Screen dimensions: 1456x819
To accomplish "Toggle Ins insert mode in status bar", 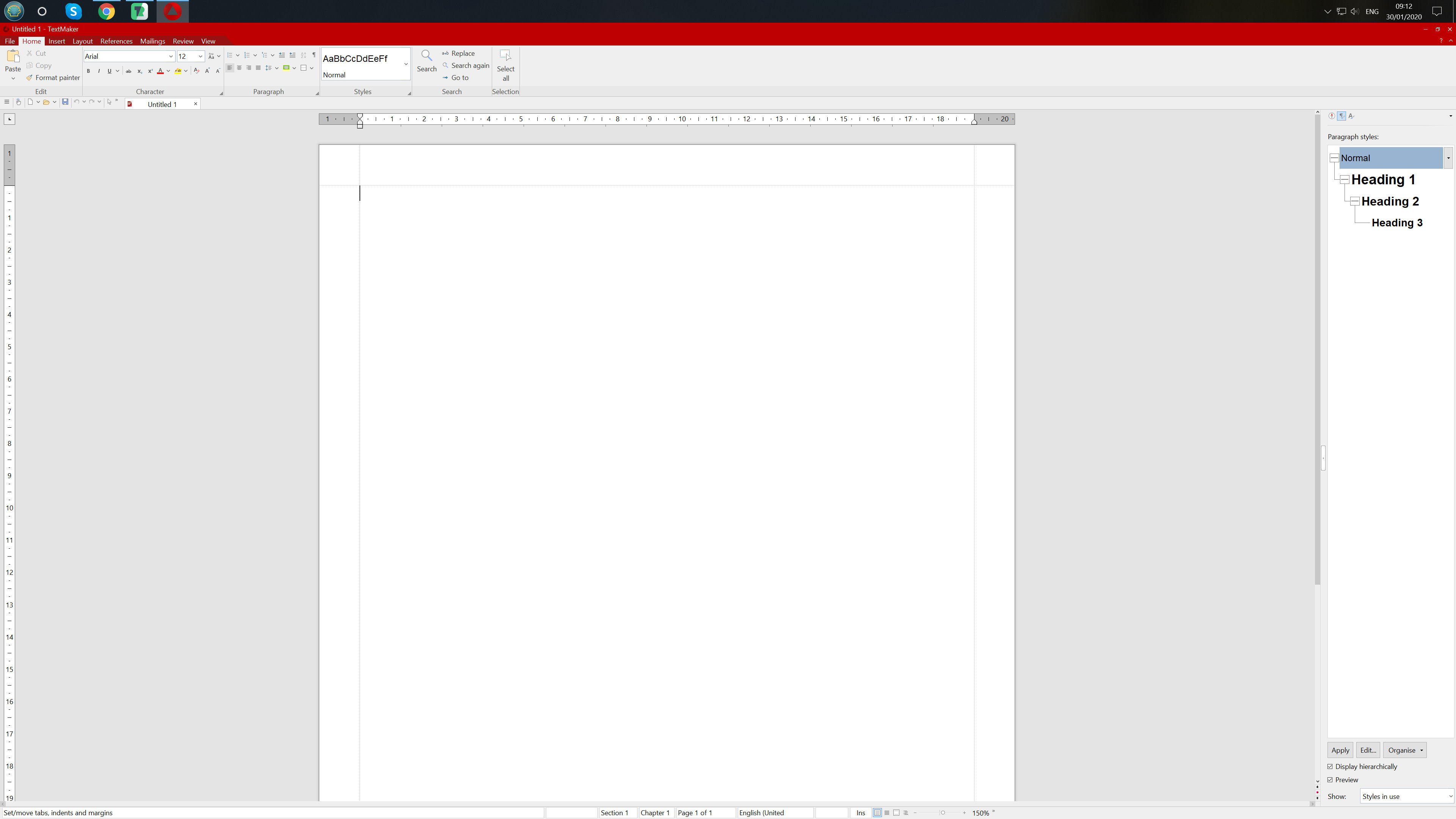I will (860, 813).
